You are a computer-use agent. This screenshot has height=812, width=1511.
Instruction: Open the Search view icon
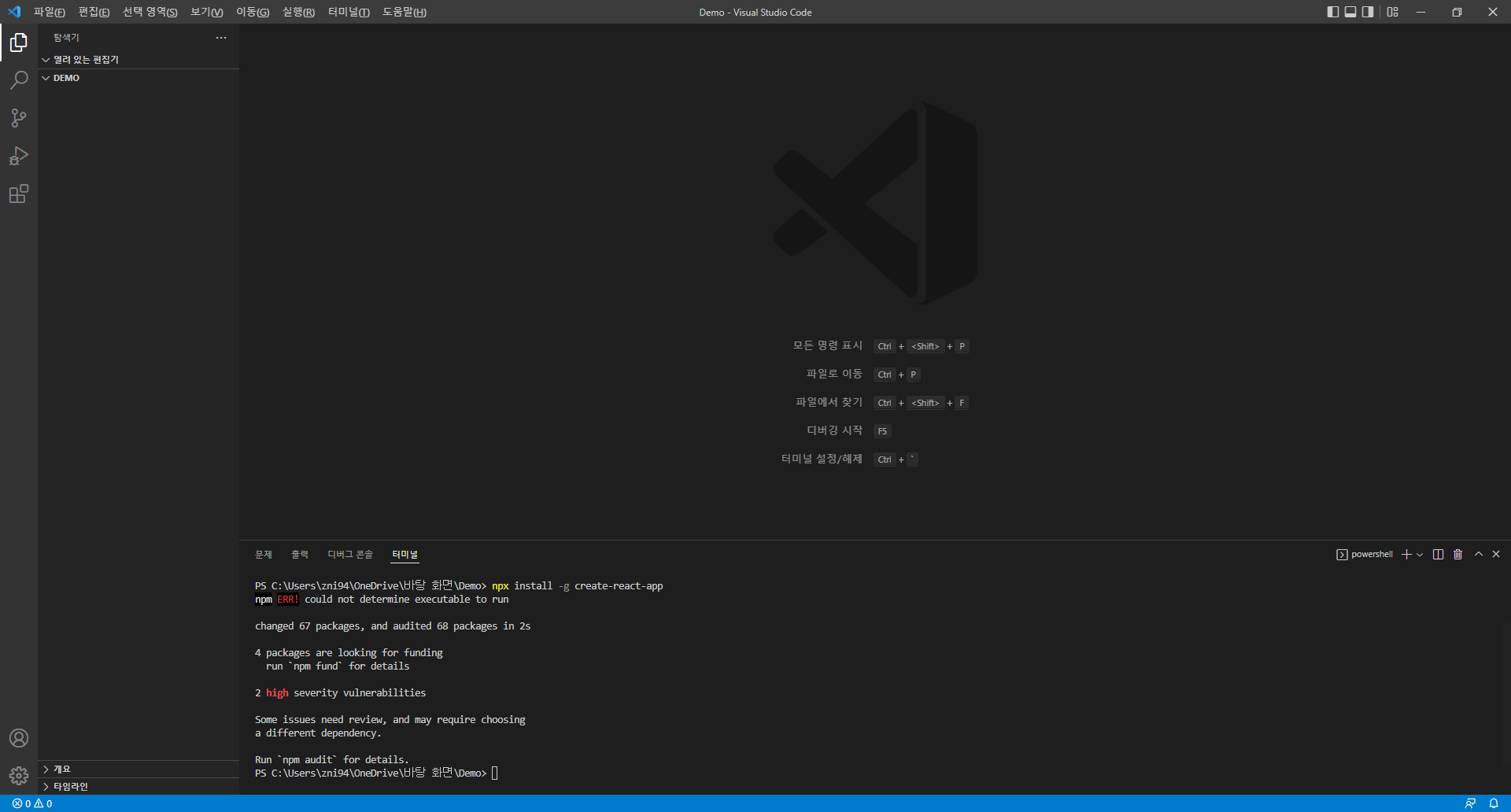pyautogui.click(x=19, y=80)
